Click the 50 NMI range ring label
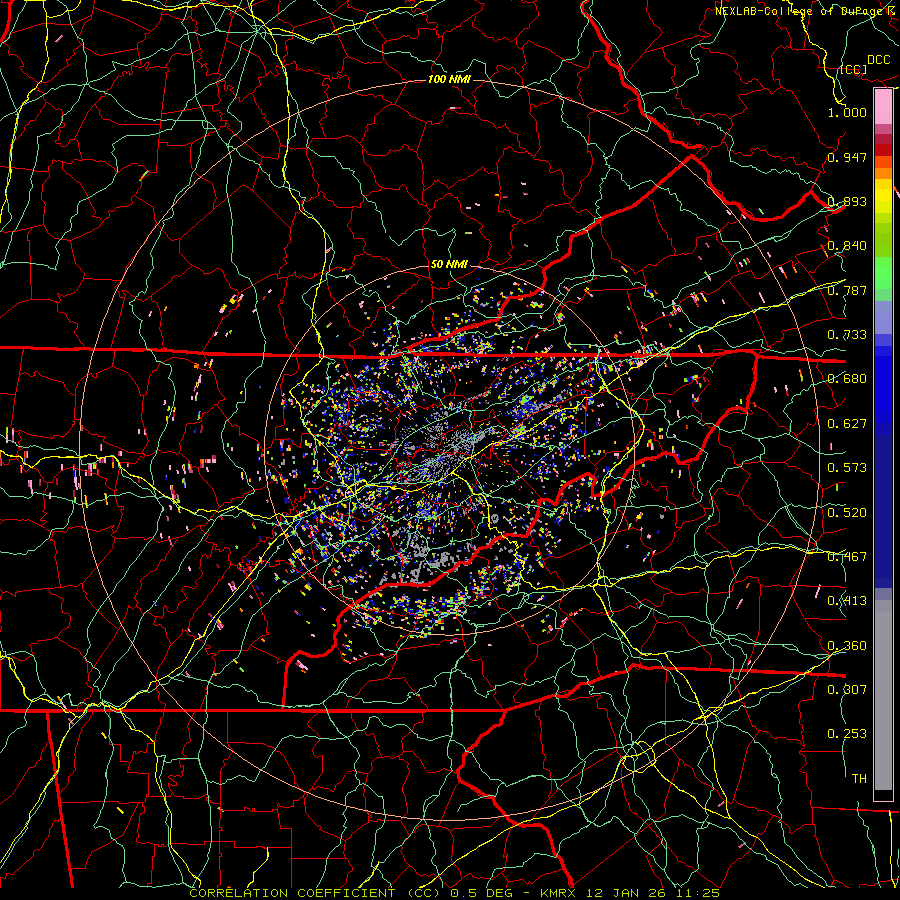Image resolution: width=900 pixels, height=900 pixels. tap(449, 264)
